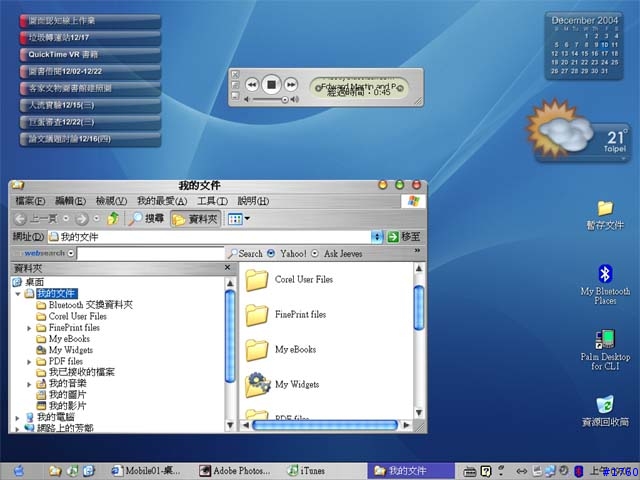Collapse the 我的文件 tree node
This screenshot has height=480, width=640.
(18, 294)
